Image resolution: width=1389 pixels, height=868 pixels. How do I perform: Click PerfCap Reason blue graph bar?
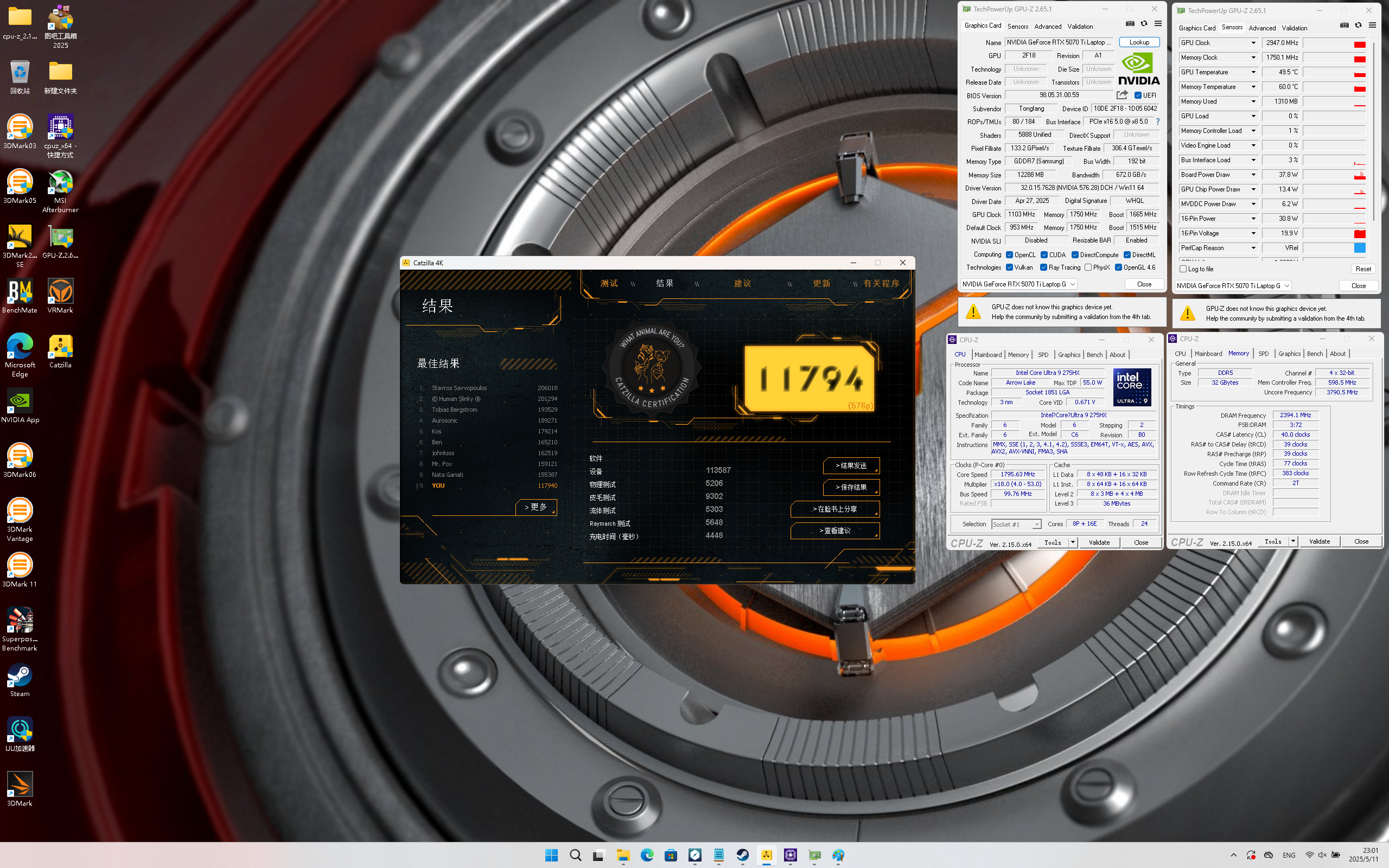(x=1359, y=248)
